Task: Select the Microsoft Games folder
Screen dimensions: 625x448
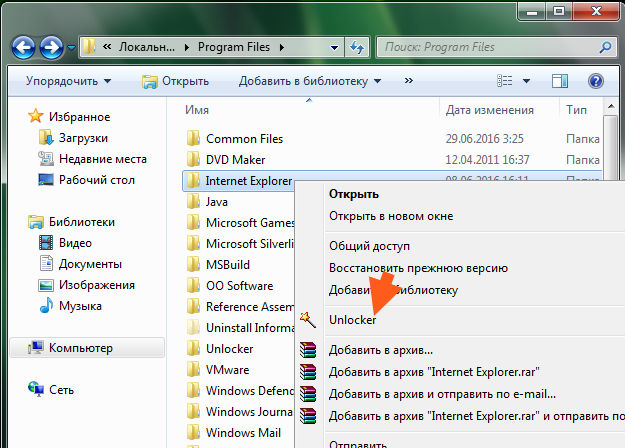Action: 250,223
